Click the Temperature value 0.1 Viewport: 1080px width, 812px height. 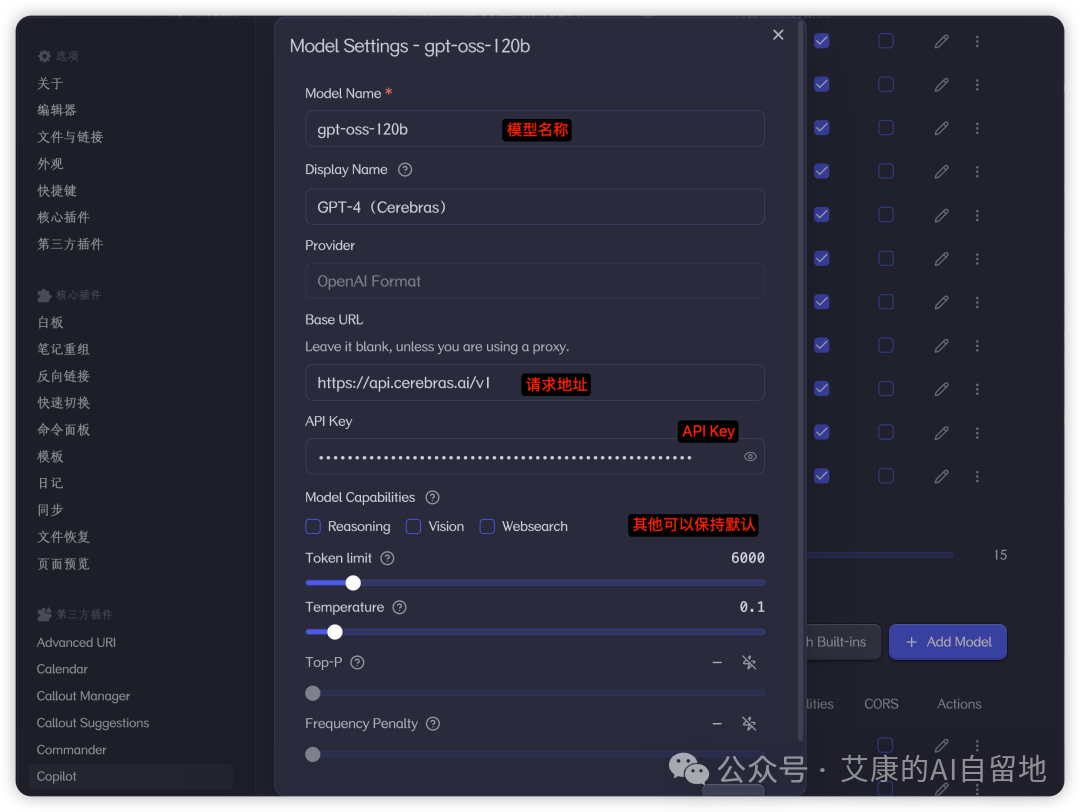coord(751,607)
